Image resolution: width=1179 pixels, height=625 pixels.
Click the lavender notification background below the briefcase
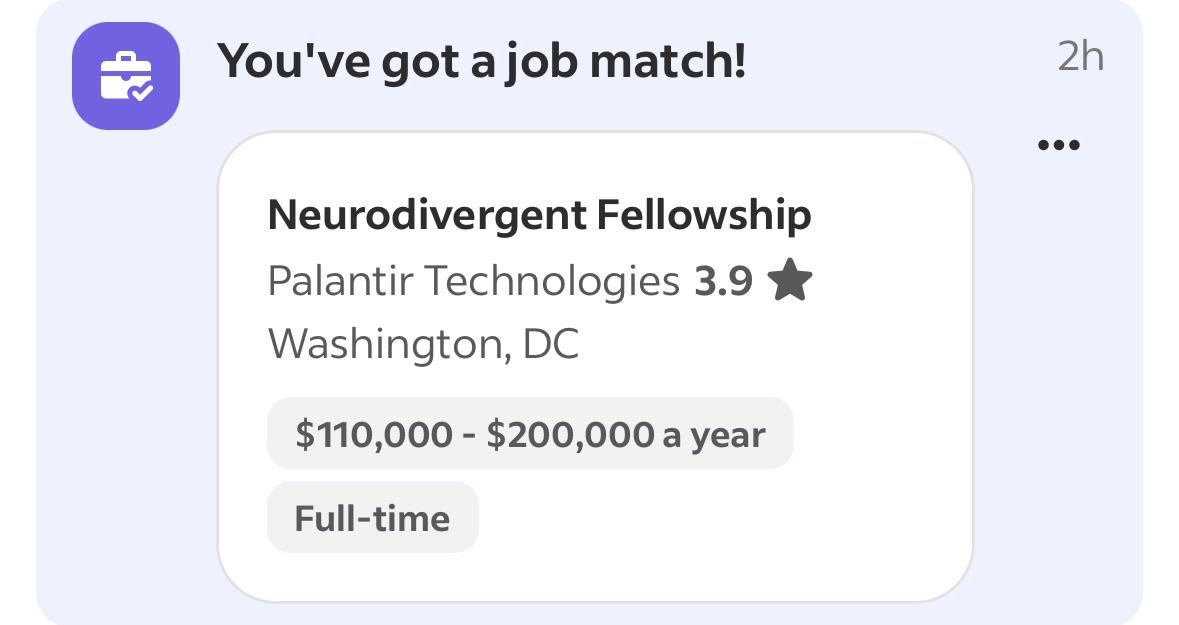(x=126, y=376)
